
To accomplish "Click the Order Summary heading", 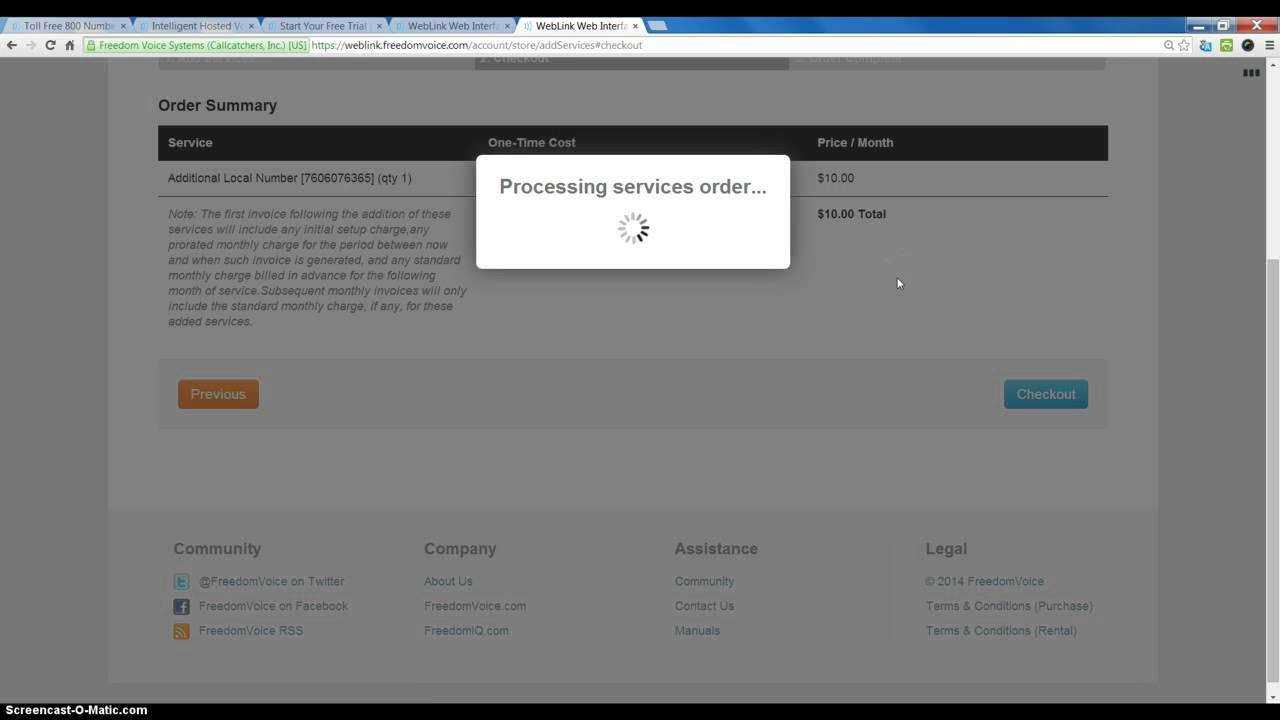I will [x=217, y=105].
